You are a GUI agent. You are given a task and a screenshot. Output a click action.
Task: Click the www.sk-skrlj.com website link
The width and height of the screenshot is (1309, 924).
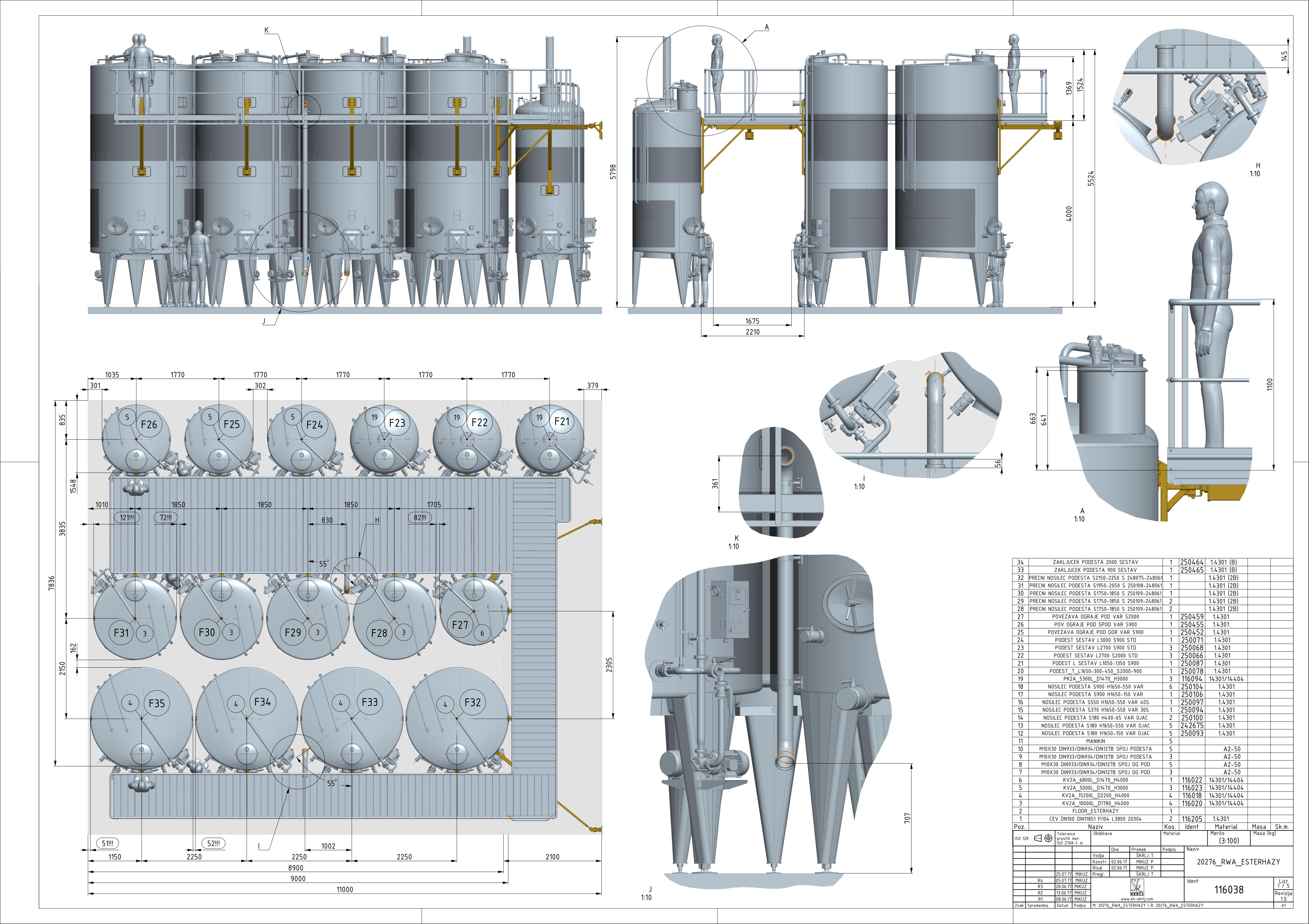[1136, 899]
